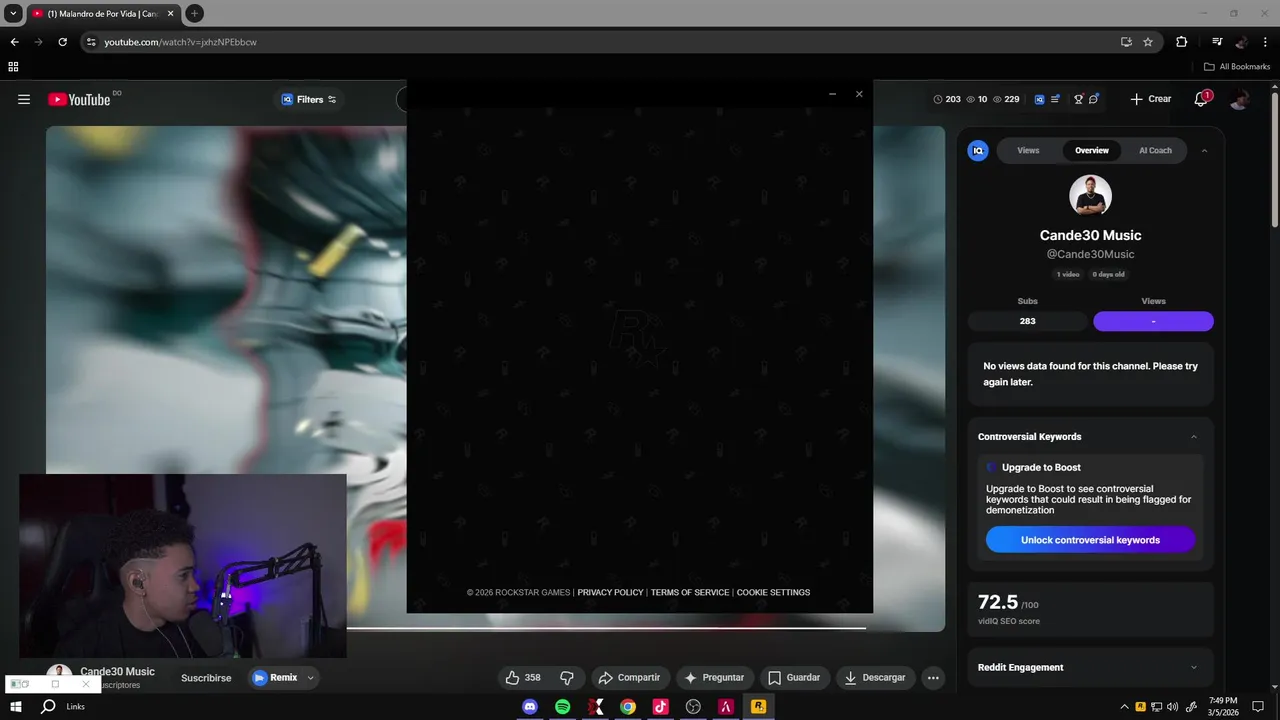This screenshot has width=1280, height=720.
Task: Click the video progress bar
Action: tap(606, 628)
